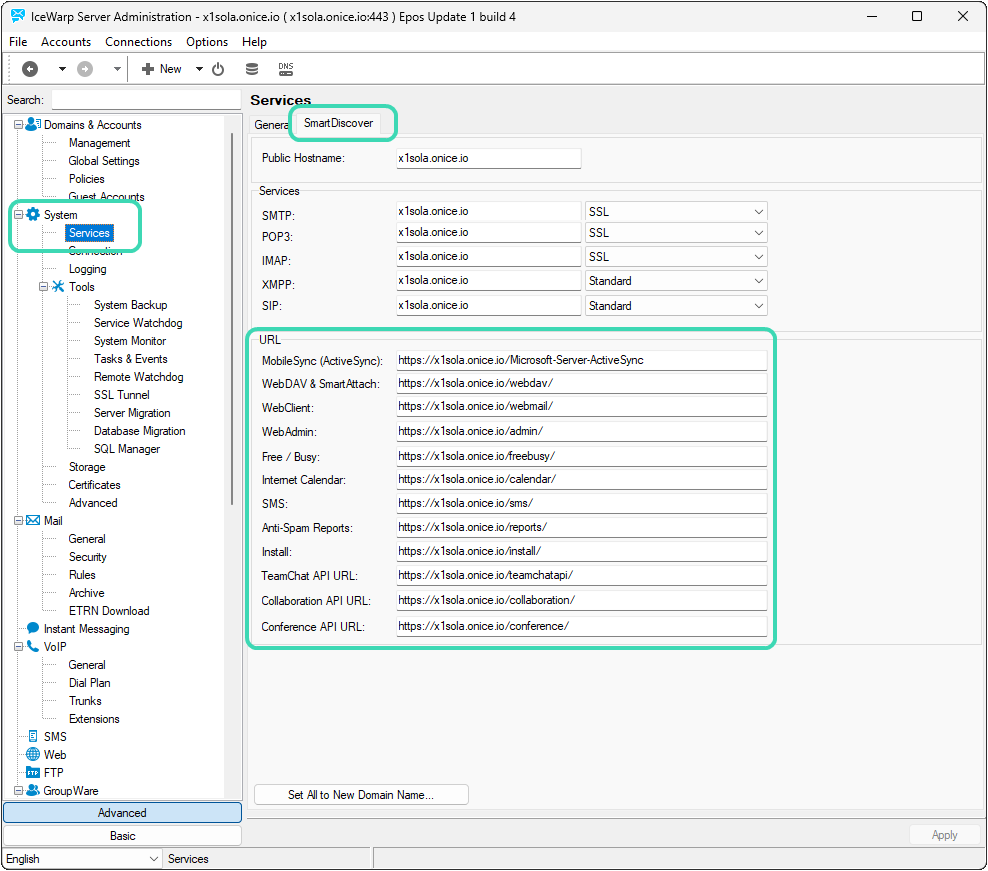This screenshot has height=871, width=988.
Task: Open the POP3 security dropdown
Action: (675, 233)
